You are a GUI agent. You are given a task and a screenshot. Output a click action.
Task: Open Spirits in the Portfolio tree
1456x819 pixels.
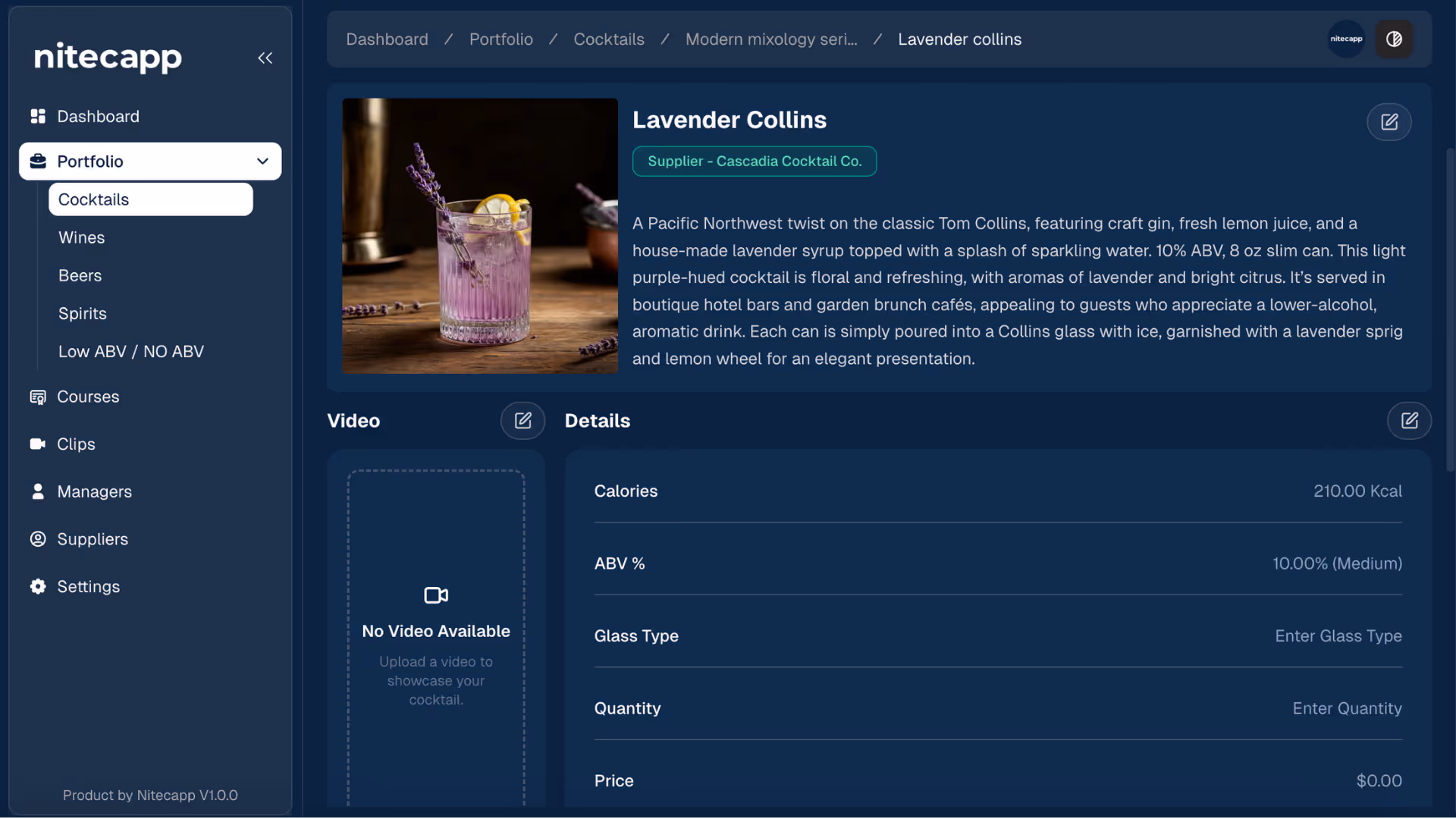[x=83, y=314]
